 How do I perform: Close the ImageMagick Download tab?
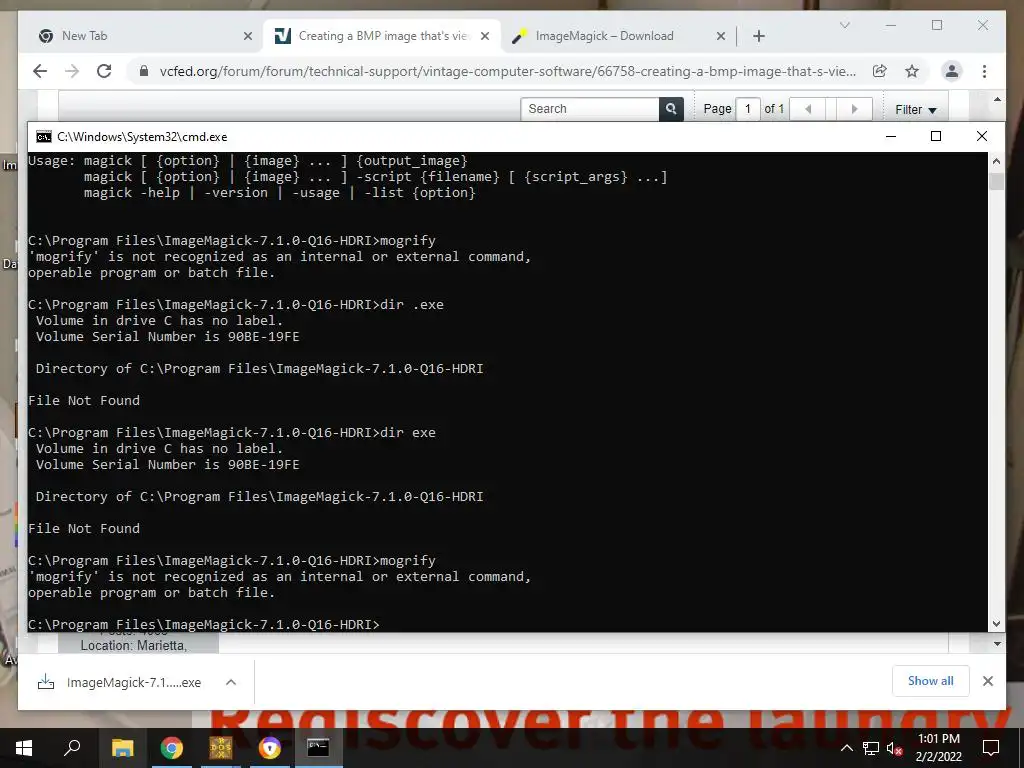[720, 36]
